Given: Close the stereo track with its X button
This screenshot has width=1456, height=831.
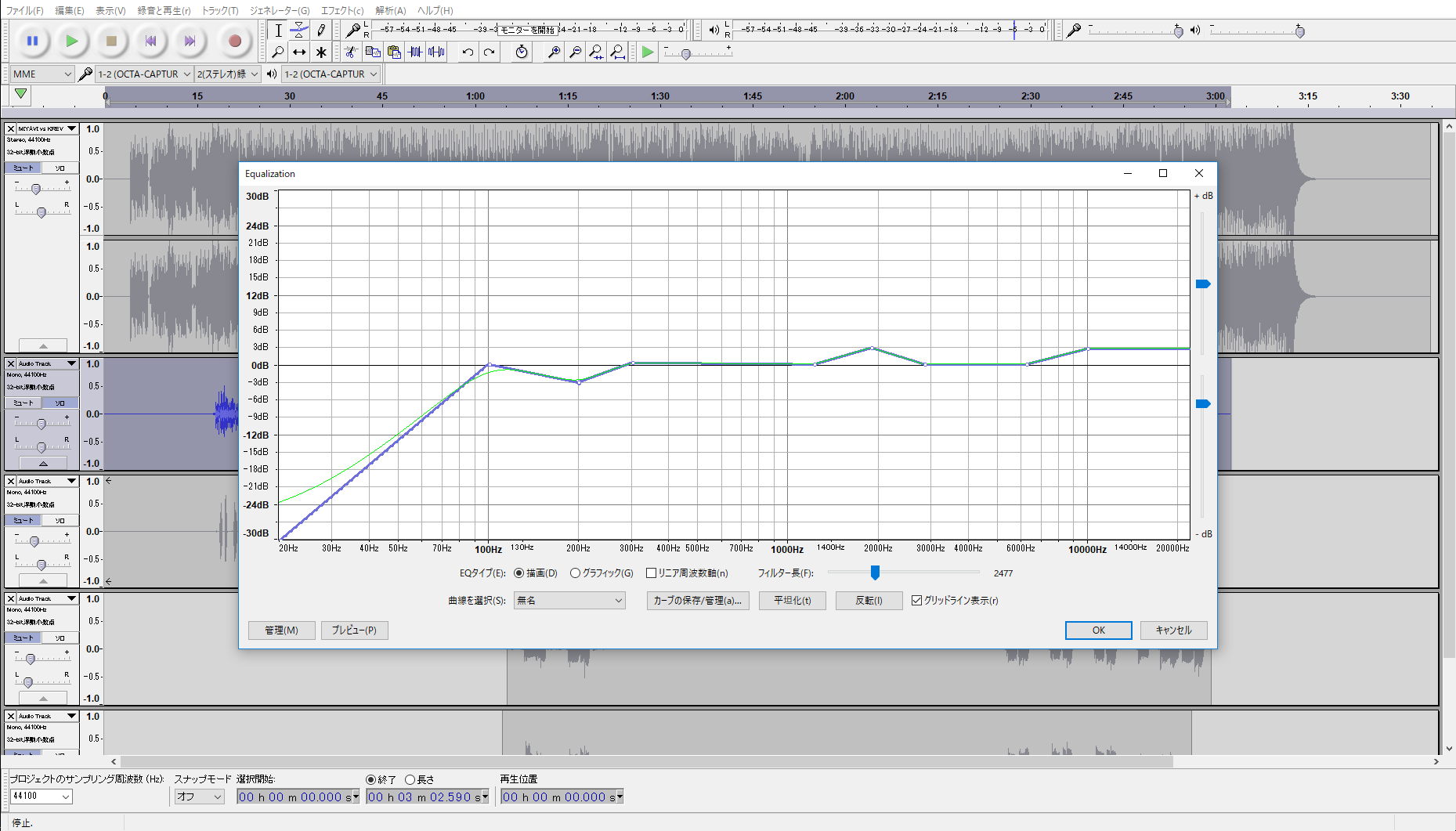Looking at the screenshot, I should pos(11,128).
